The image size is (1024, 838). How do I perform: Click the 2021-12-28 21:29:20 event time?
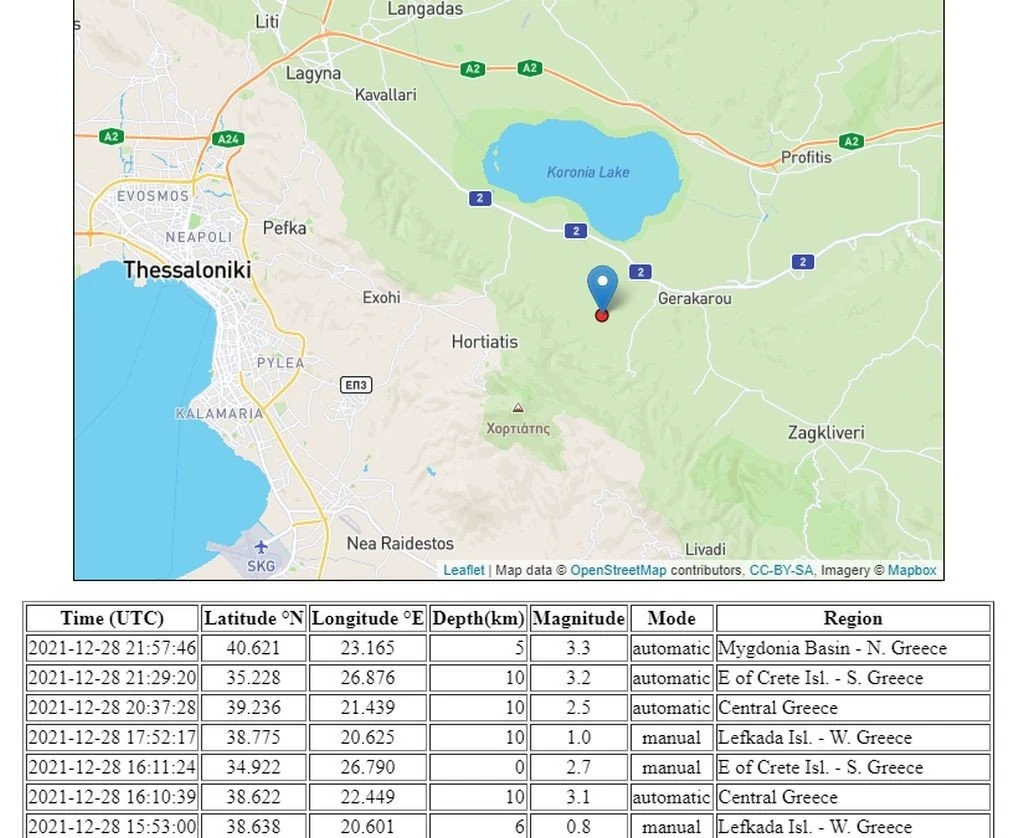pos(112,678)
